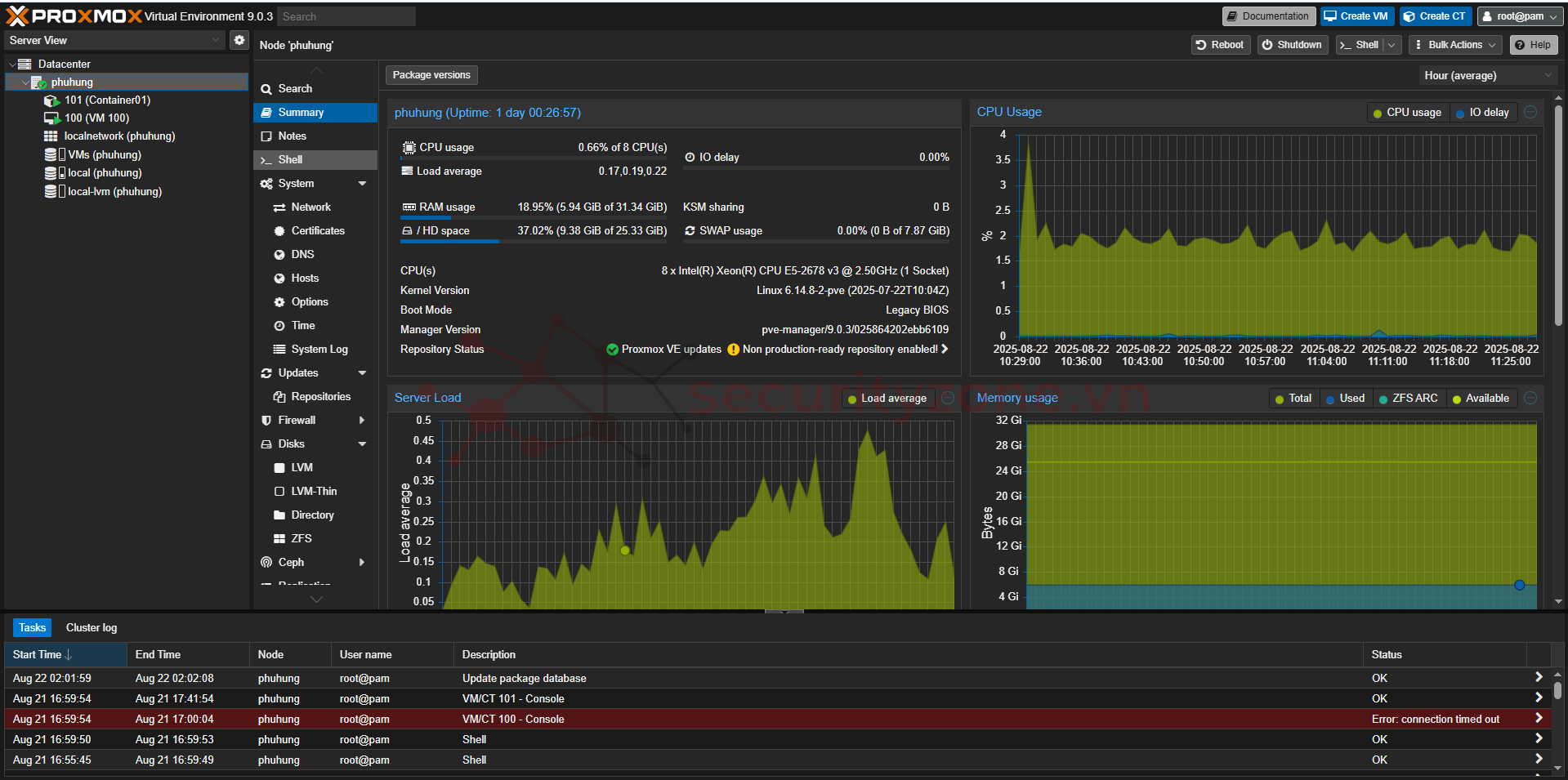
Task: Collapse the Updates menu section
Action: [362, 373]
